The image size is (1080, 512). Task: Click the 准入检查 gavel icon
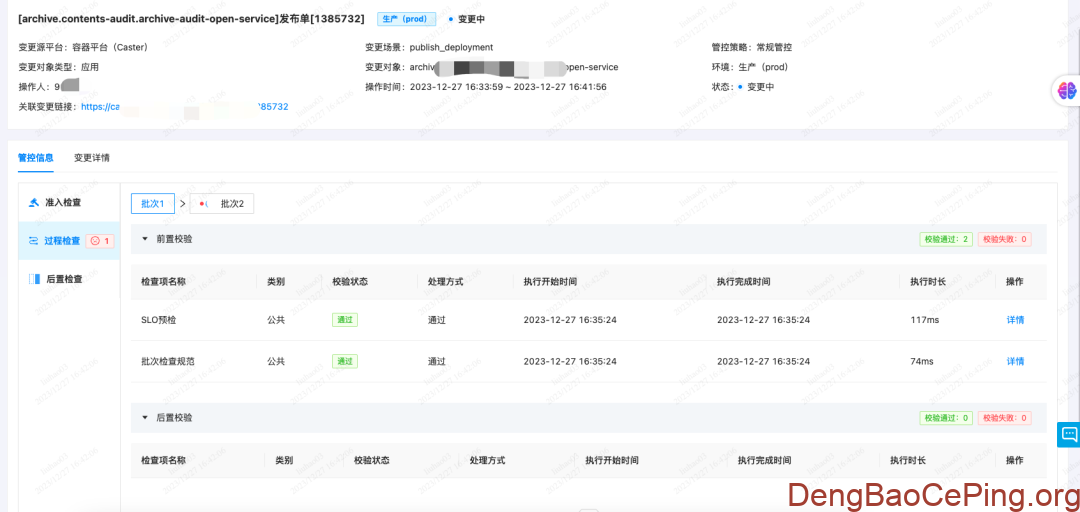tap(34, 203)
